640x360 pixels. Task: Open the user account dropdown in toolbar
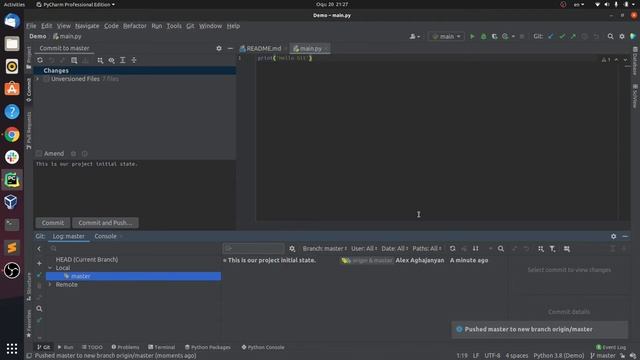[414, 36]
